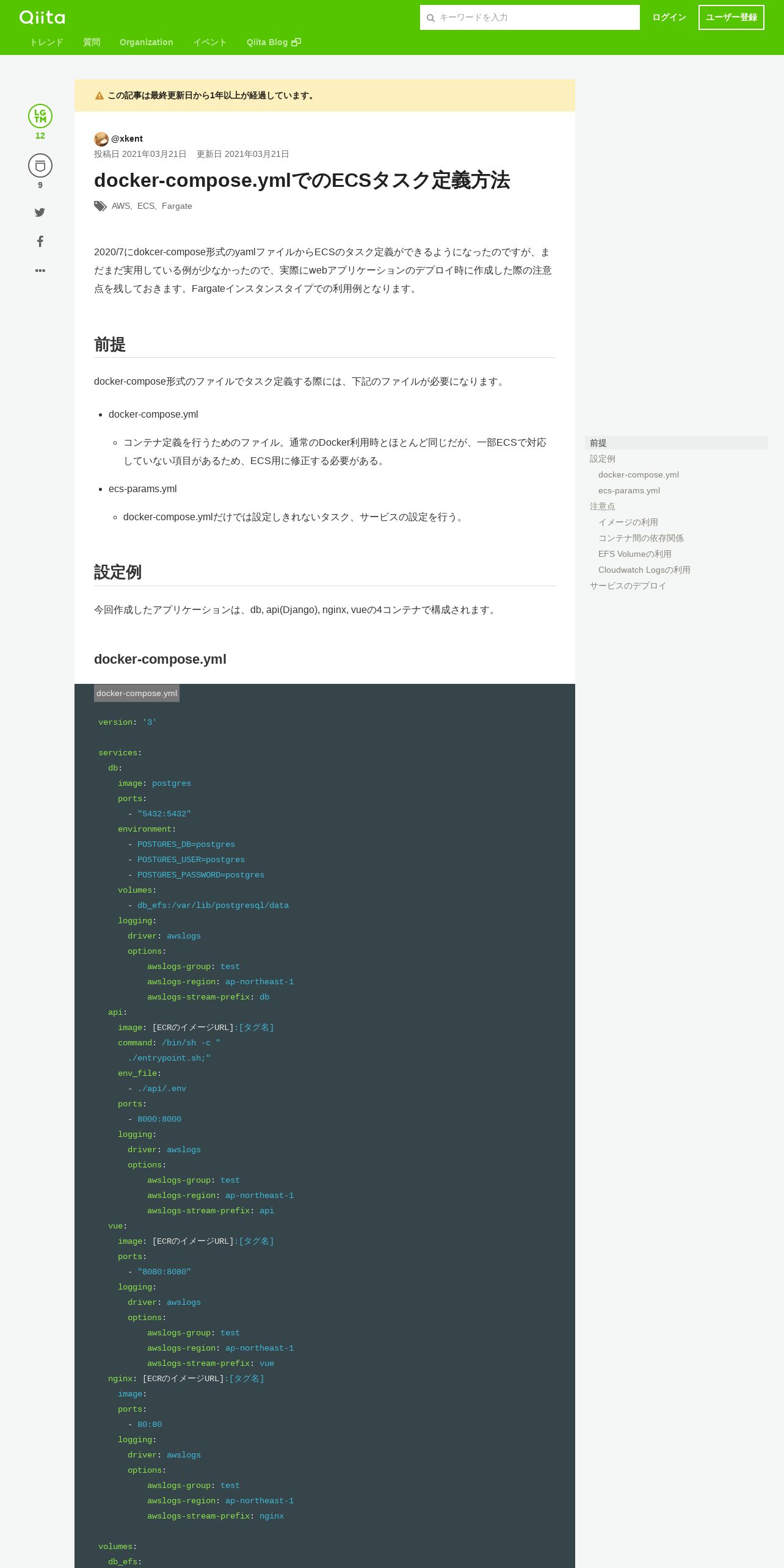Click the 投稿日 2021年03月21日 text
This screenshot has height=1568, width=784.
[140, 154]
